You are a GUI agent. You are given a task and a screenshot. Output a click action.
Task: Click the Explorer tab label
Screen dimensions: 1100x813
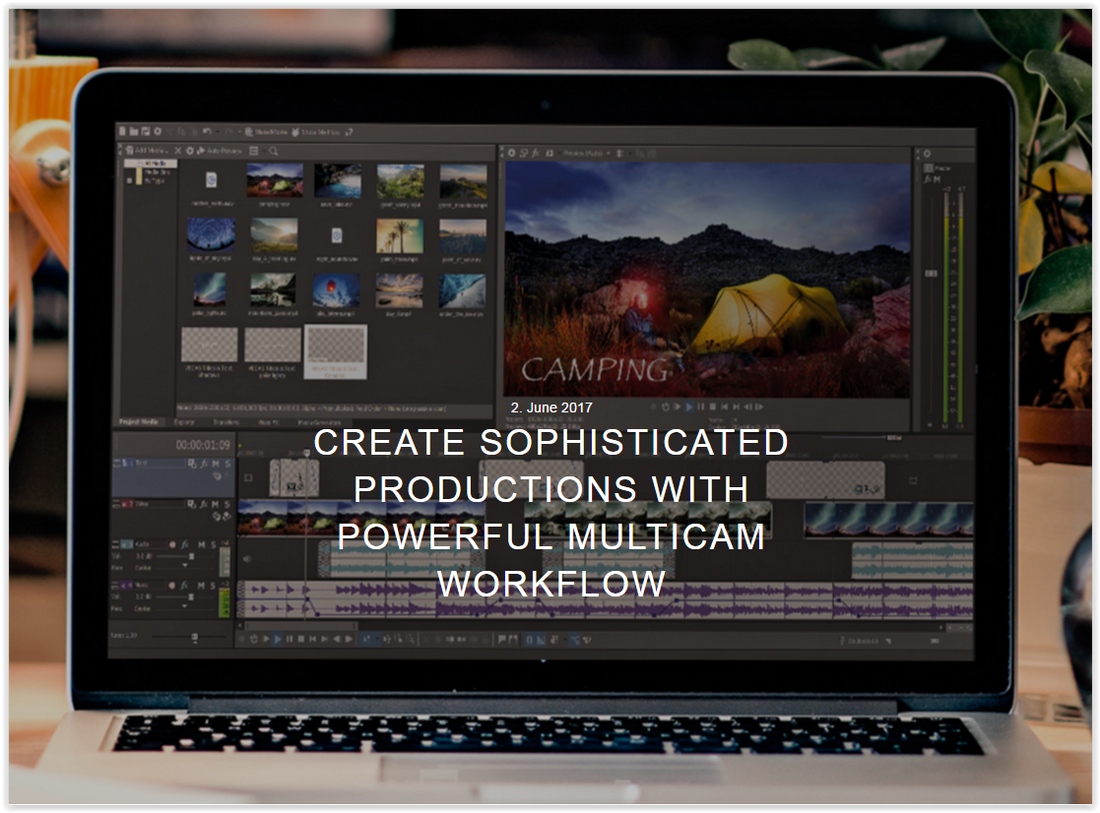click(x=185, y=422)
